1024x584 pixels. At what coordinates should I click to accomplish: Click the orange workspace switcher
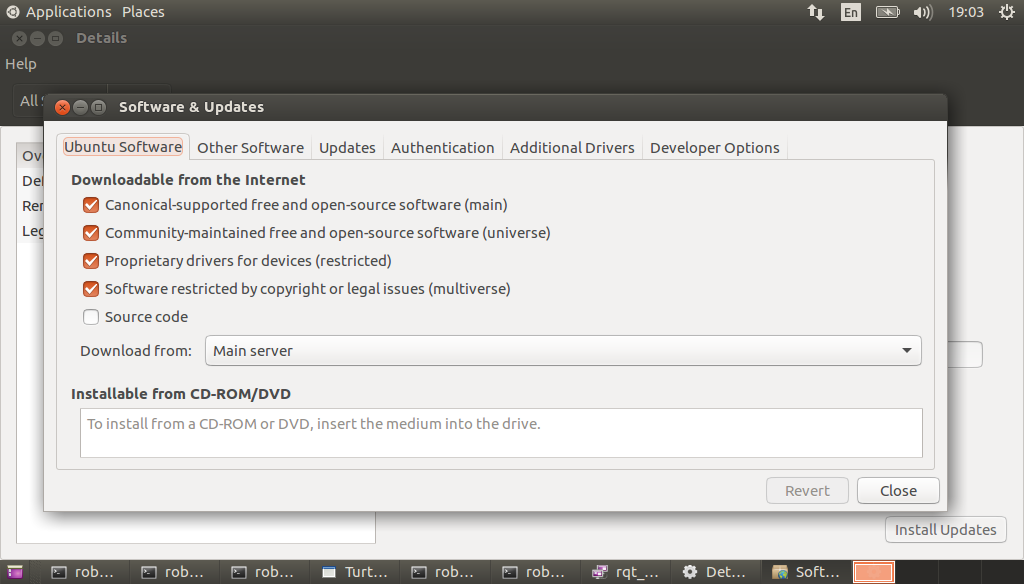click(874, 572)
